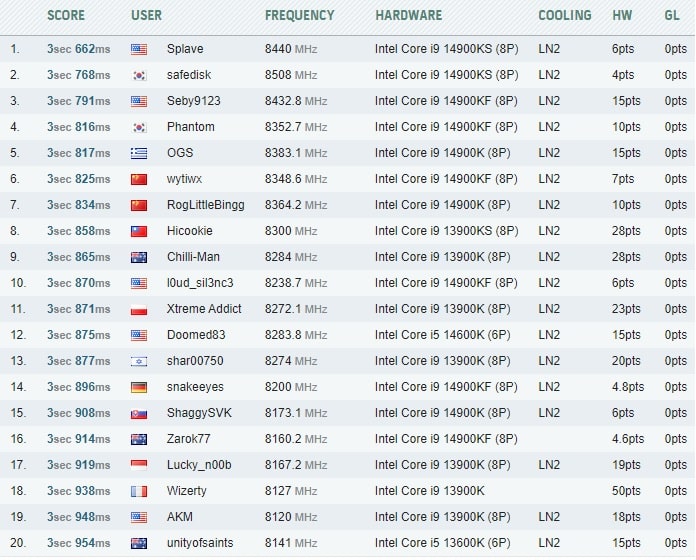696x560 pixels.
Task: Sort by the SCORE column header
Action: tap(66, 16)
